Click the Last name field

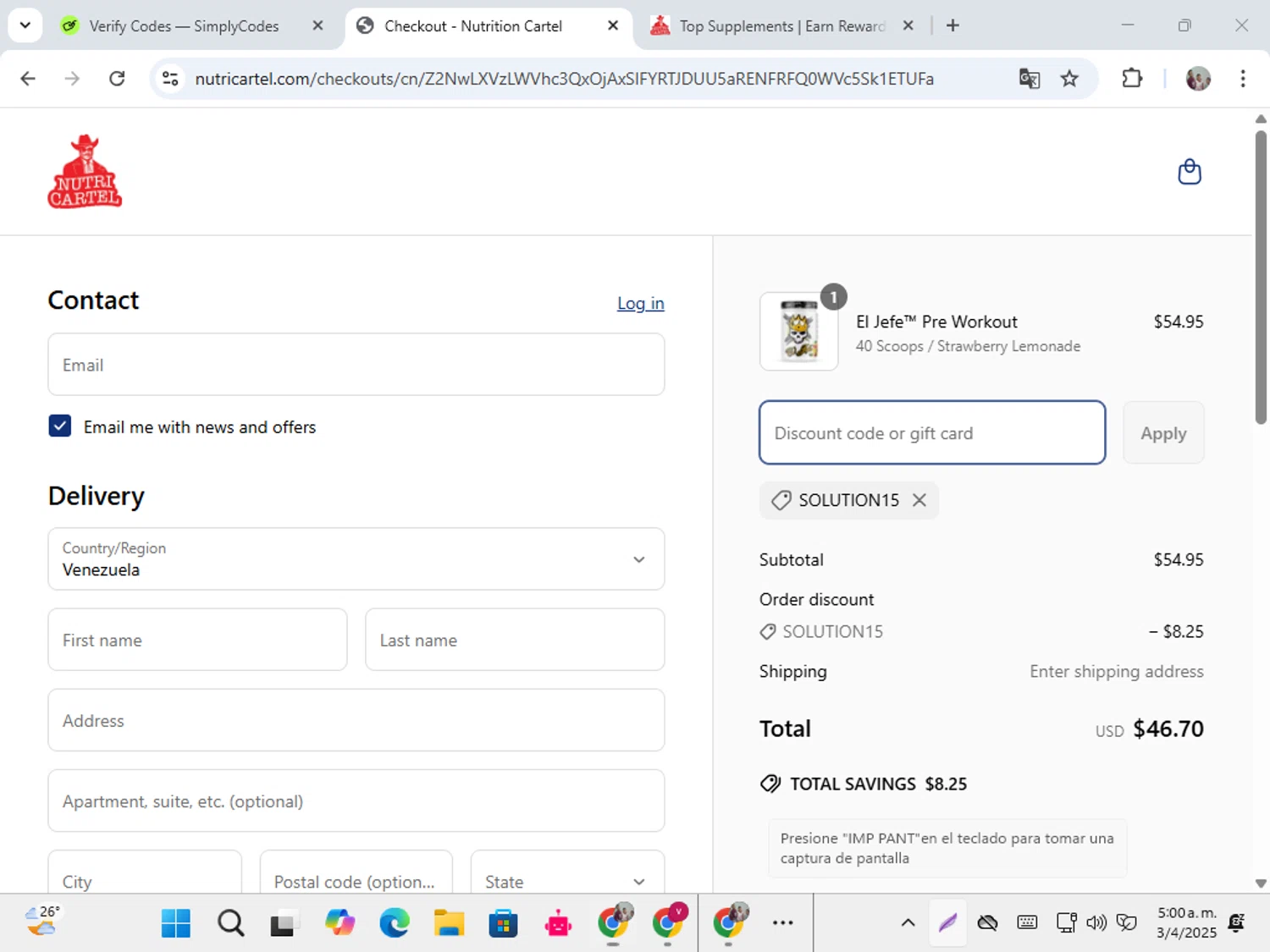[x=515, y=640]
